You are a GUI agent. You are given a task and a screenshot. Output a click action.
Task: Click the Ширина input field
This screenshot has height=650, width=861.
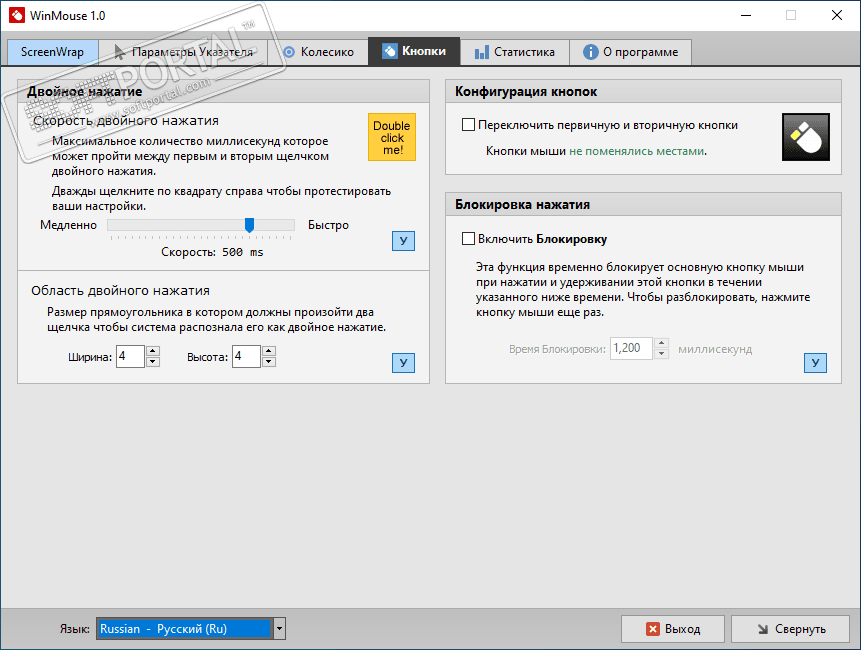[x=130, y=356]
